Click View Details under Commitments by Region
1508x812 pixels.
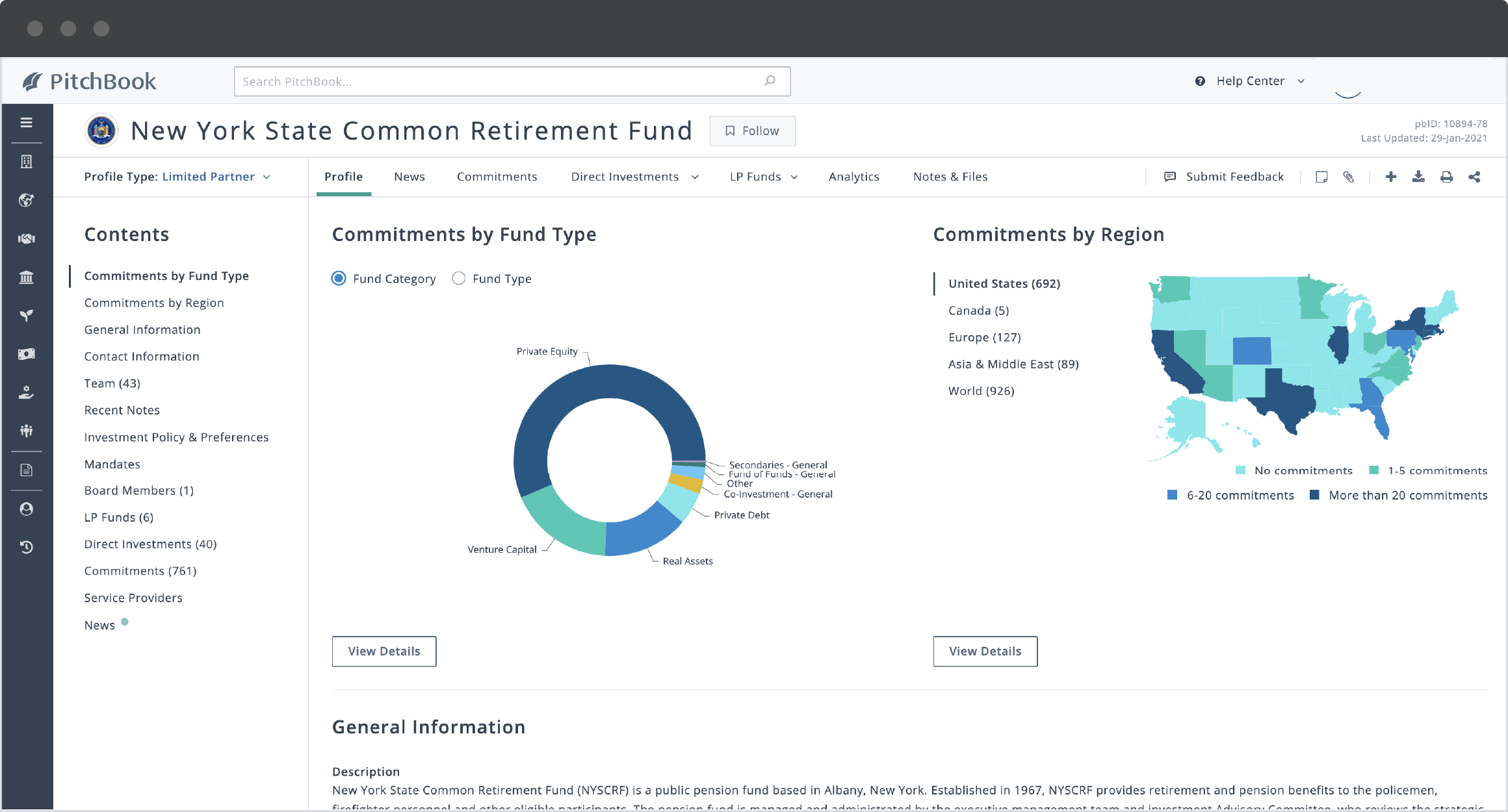tap(985, 651)
